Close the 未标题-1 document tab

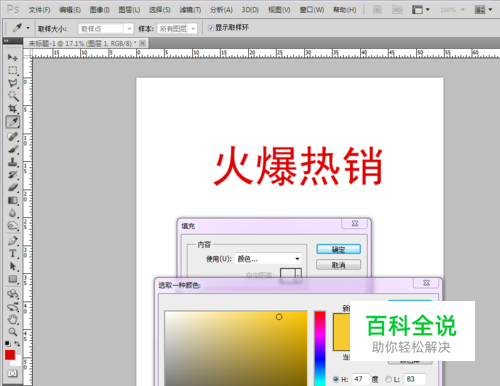pyautogui.click(x=142, y=43)
